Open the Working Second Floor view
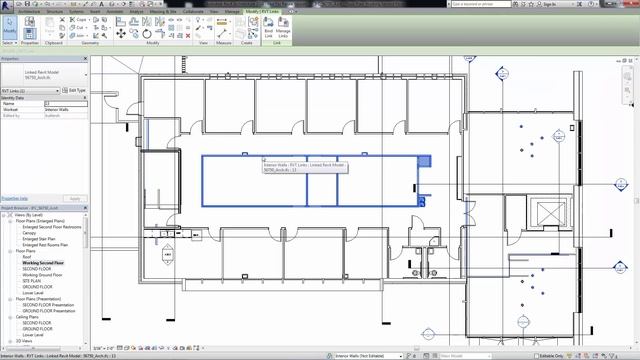Viewport: 640px width, 360px height. [x=43, y=263]
